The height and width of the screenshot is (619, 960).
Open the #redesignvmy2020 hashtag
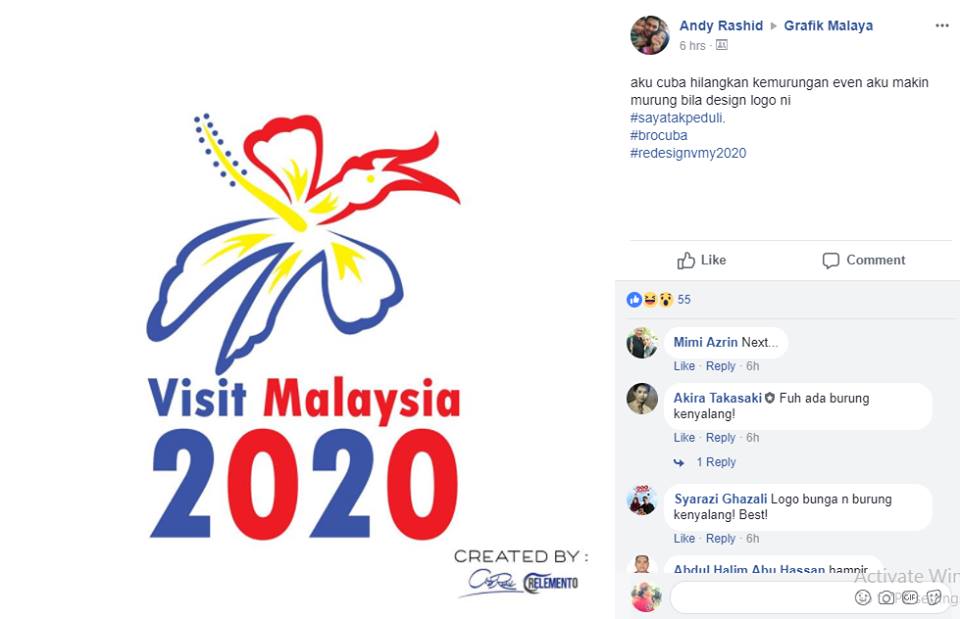point(688,153)
